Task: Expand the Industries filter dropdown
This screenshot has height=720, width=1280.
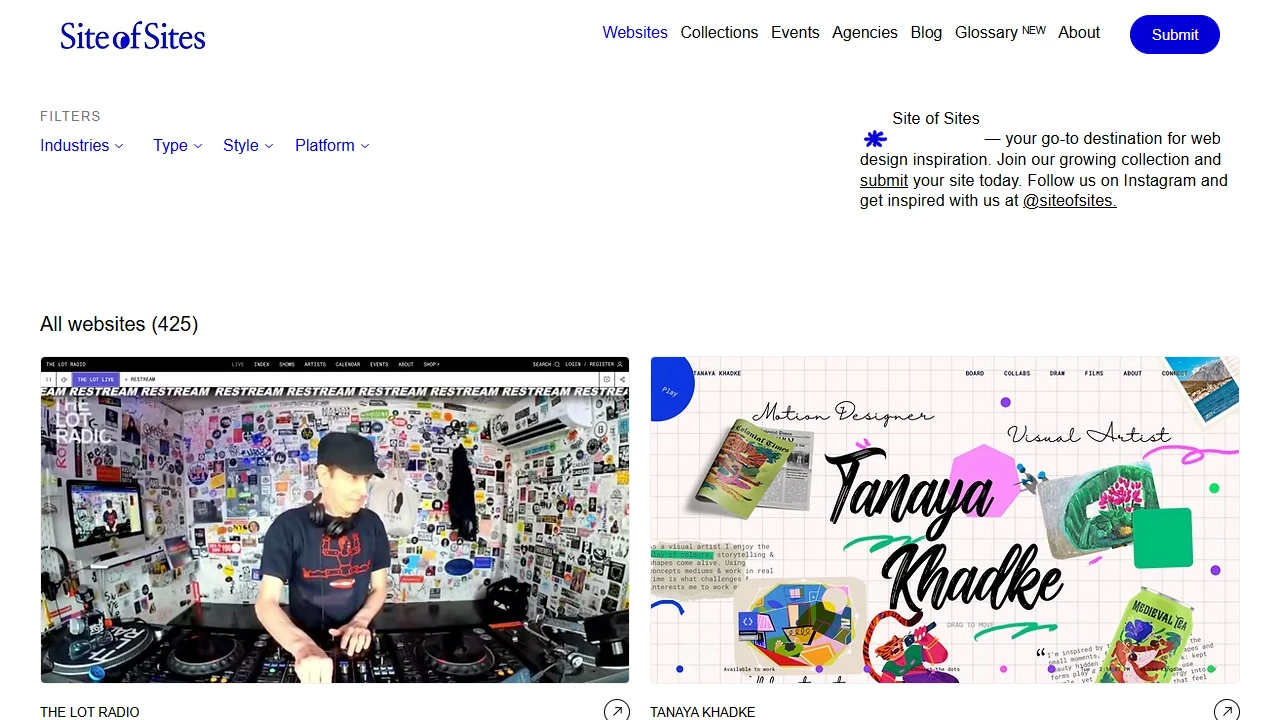Action: click(x=81, y=145)
